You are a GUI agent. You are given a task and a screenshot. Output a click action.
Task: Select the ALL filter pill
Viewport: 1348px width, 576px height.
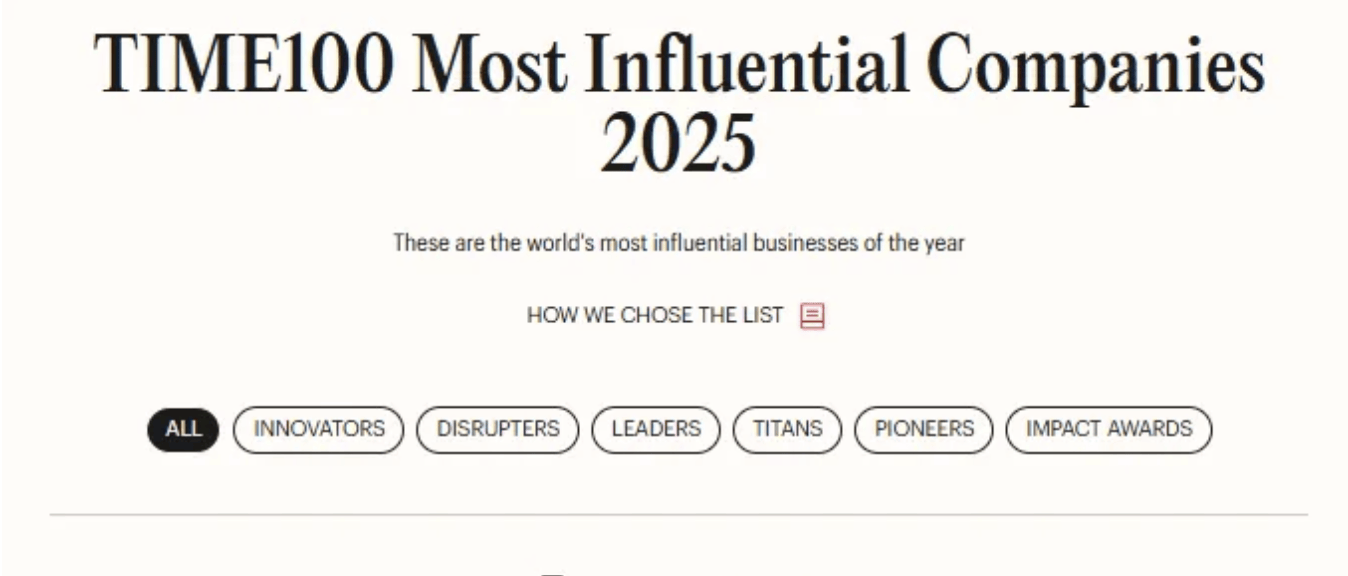pyautogui.click(x=183, y=430)
